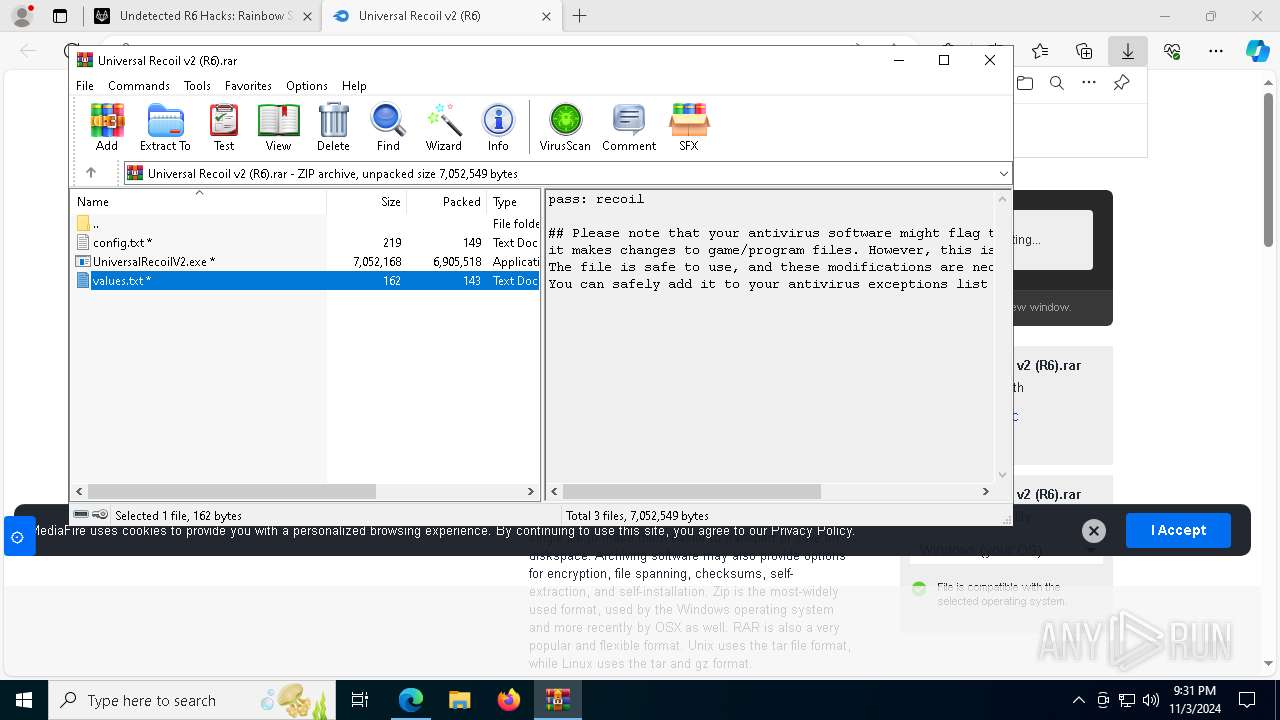Open the Options menu
Viewport: 1280px width, 720px height.
coord(306,86)
